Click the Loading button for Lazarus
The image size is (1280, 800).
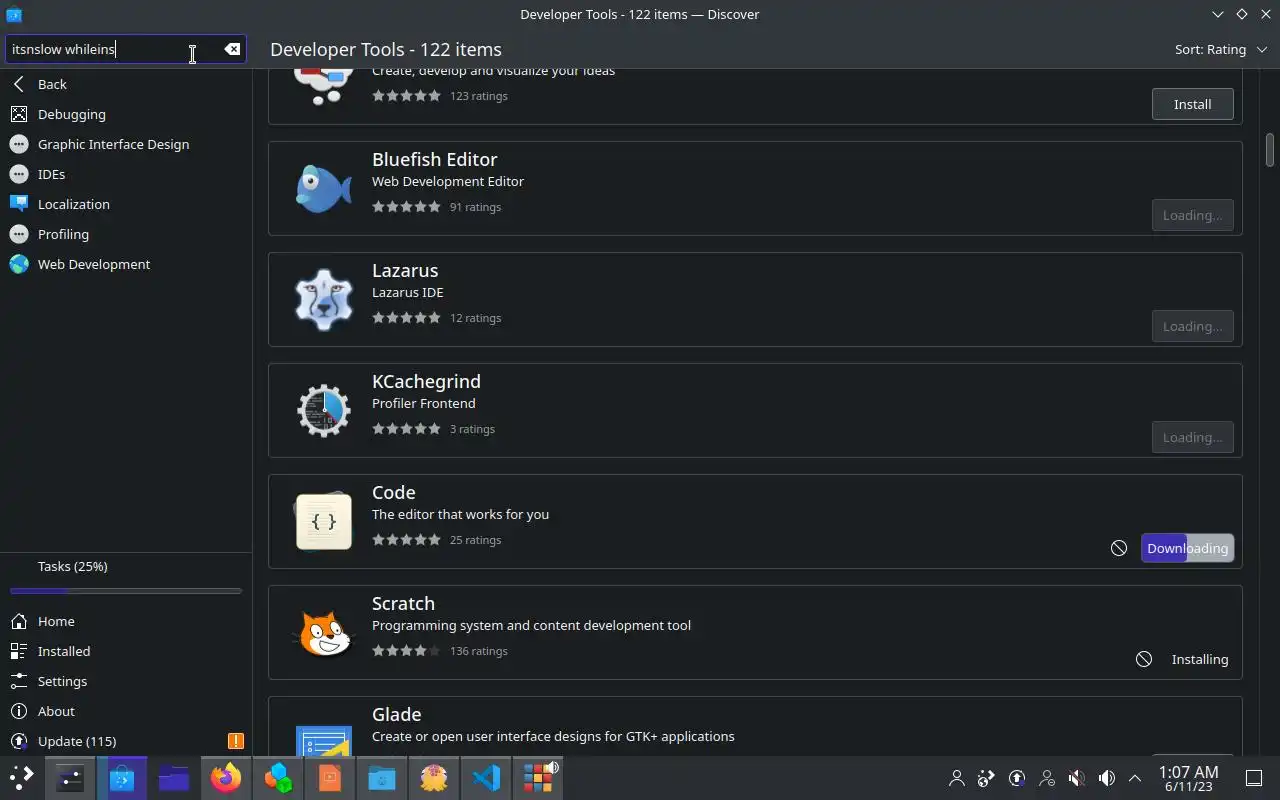[1192, 326]
